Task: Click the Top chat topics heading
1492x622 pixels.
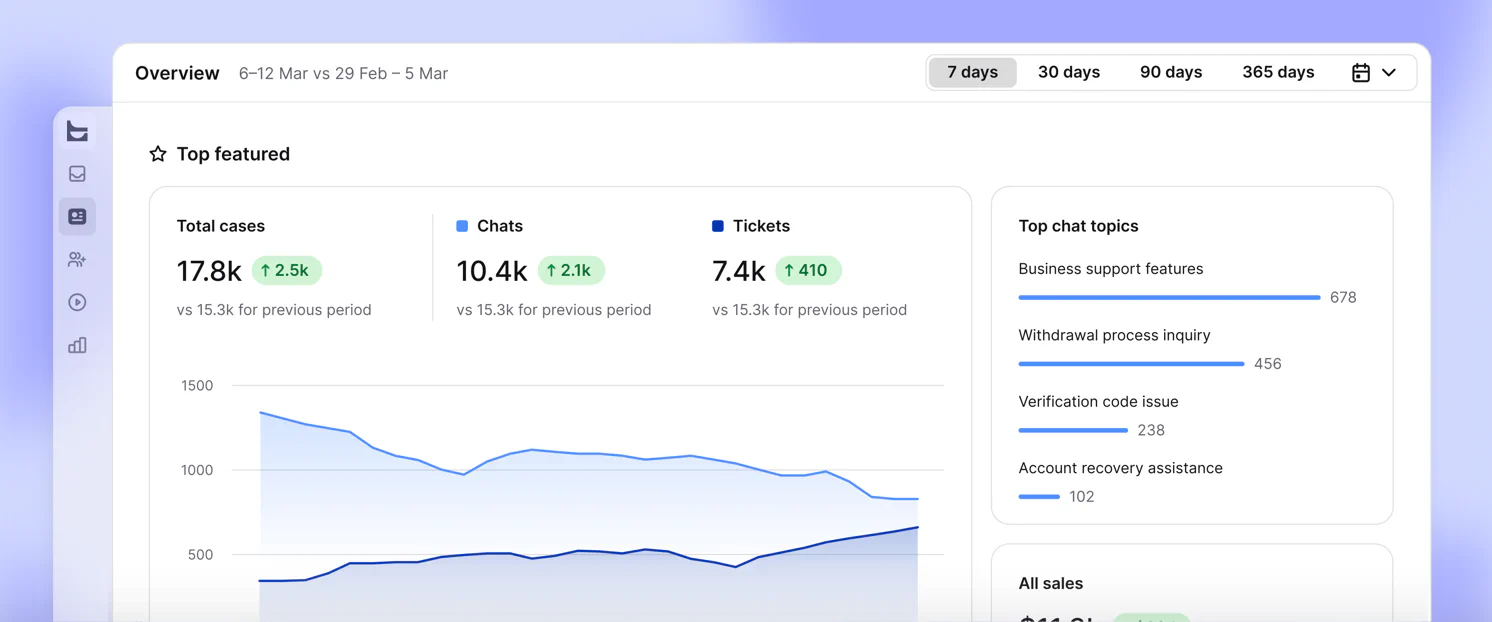Action: tap(1078, 226)
